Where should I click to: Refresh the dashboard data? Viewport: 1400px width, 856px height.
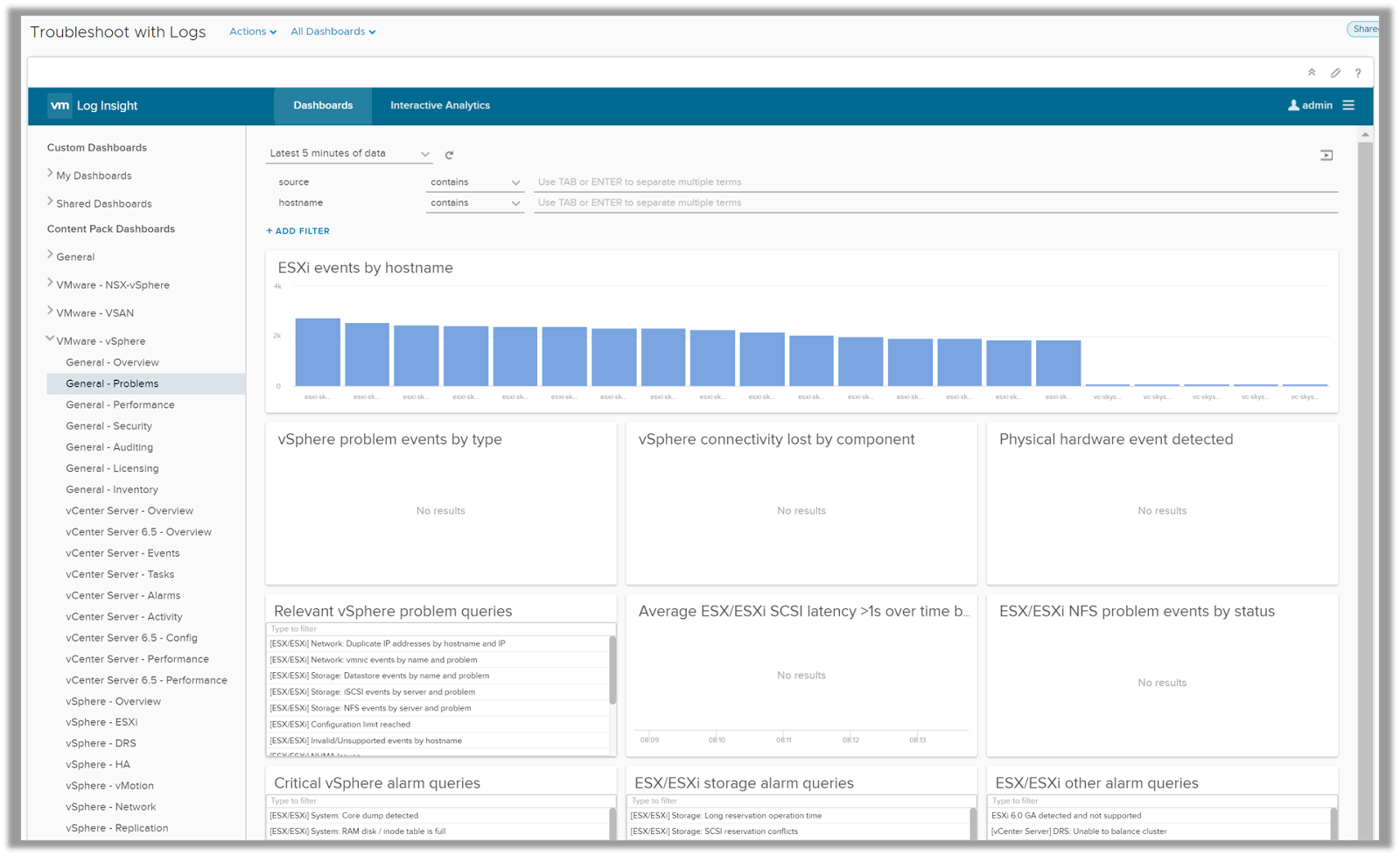tap(449, 155)
